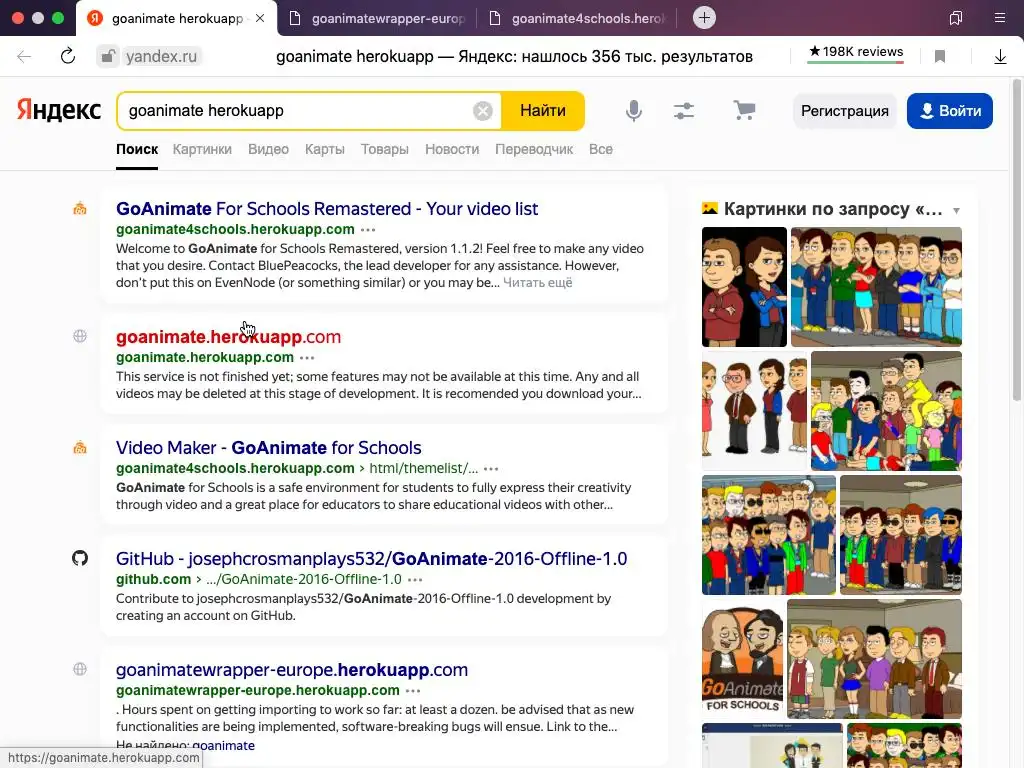Click the Картинки по запросу heading link
This screenshot has width=1024, height=768.
pos(833,209)
